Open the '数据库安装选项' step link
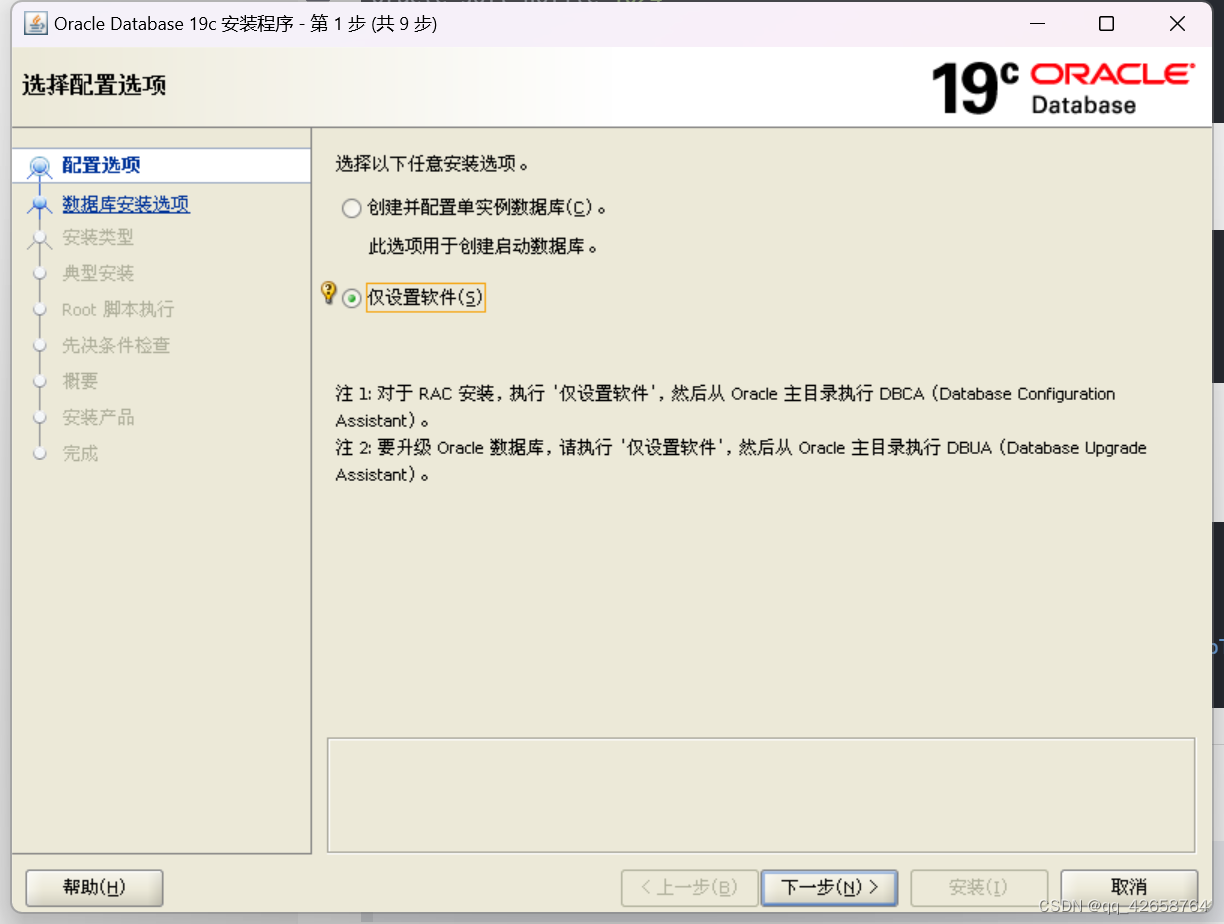Screen dimensions: 1224x924 tap(126, 204)
